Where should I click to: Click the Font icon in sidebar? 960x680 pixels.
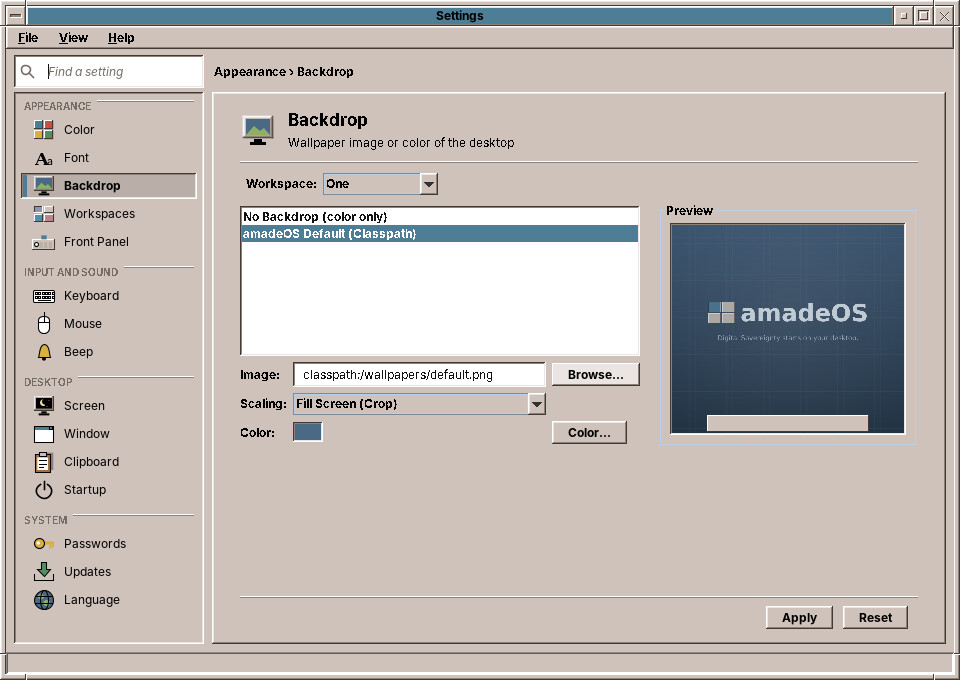click(43, 158)
